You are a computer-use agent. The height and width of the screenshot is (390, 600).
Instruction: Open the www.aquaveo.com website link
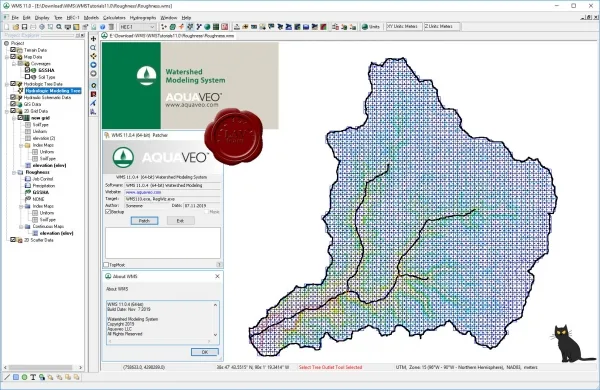point(143,192)
